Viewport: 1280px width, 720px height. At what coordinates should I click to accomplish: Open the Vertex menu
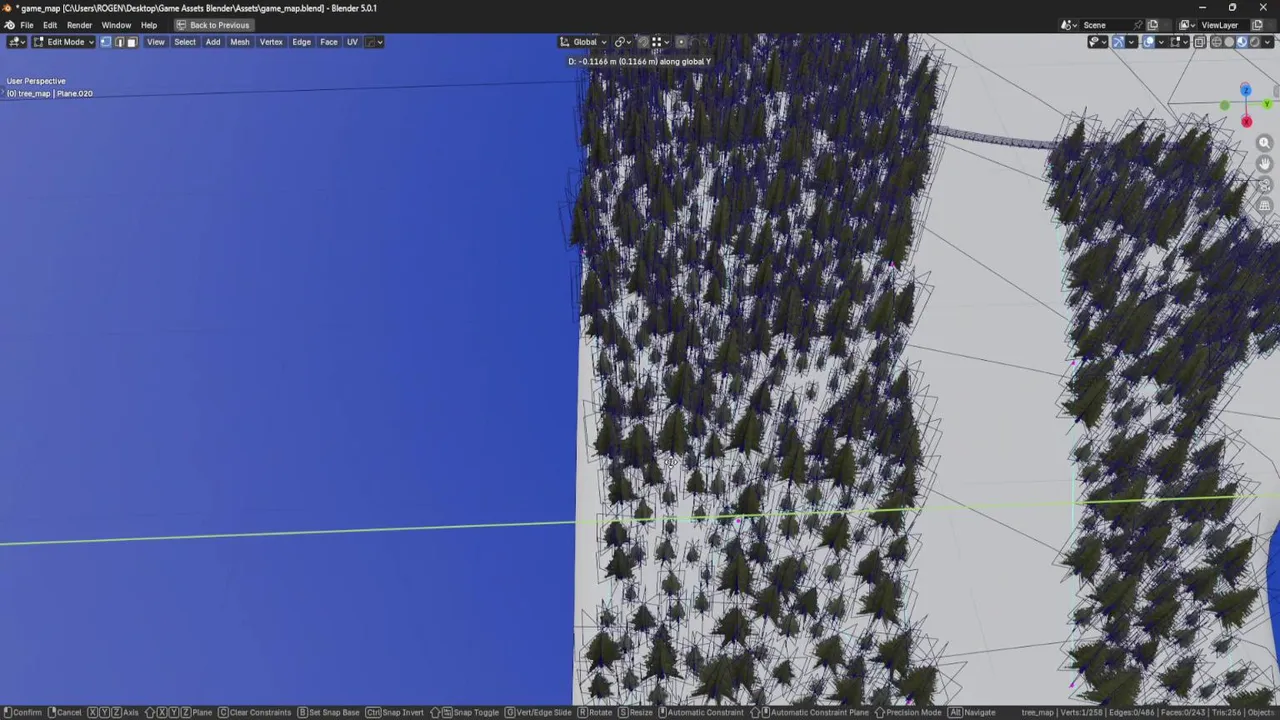tap(271, 42)
